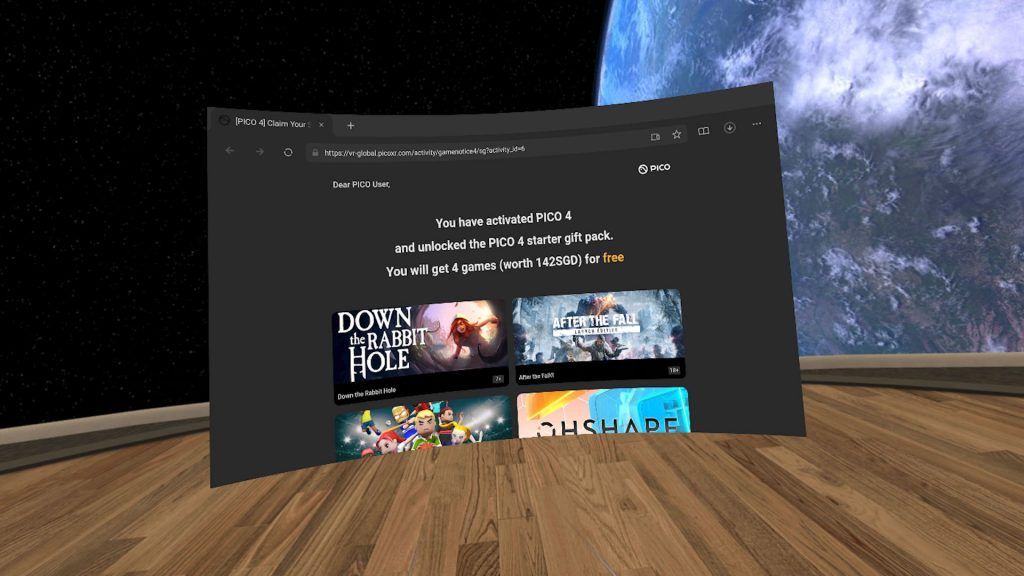Click the 'After the Fall' caption text
Image resolution: width=1024 pixels, height=576 pixels.
536,376
